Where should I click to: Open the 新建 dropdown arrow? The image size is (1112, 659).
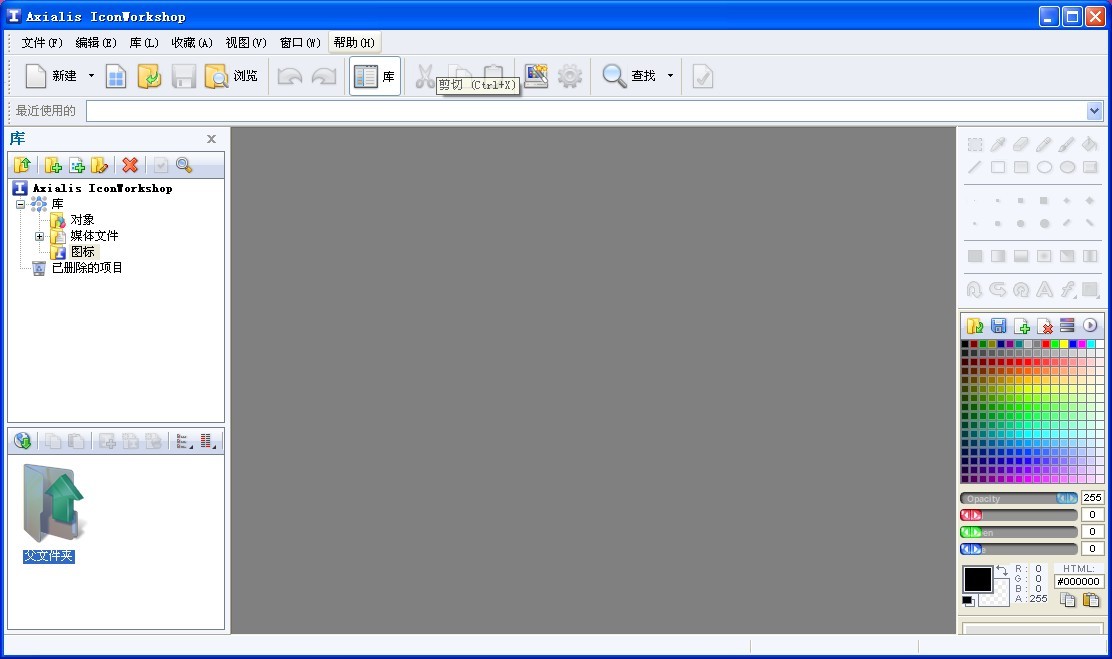(91, 76)
